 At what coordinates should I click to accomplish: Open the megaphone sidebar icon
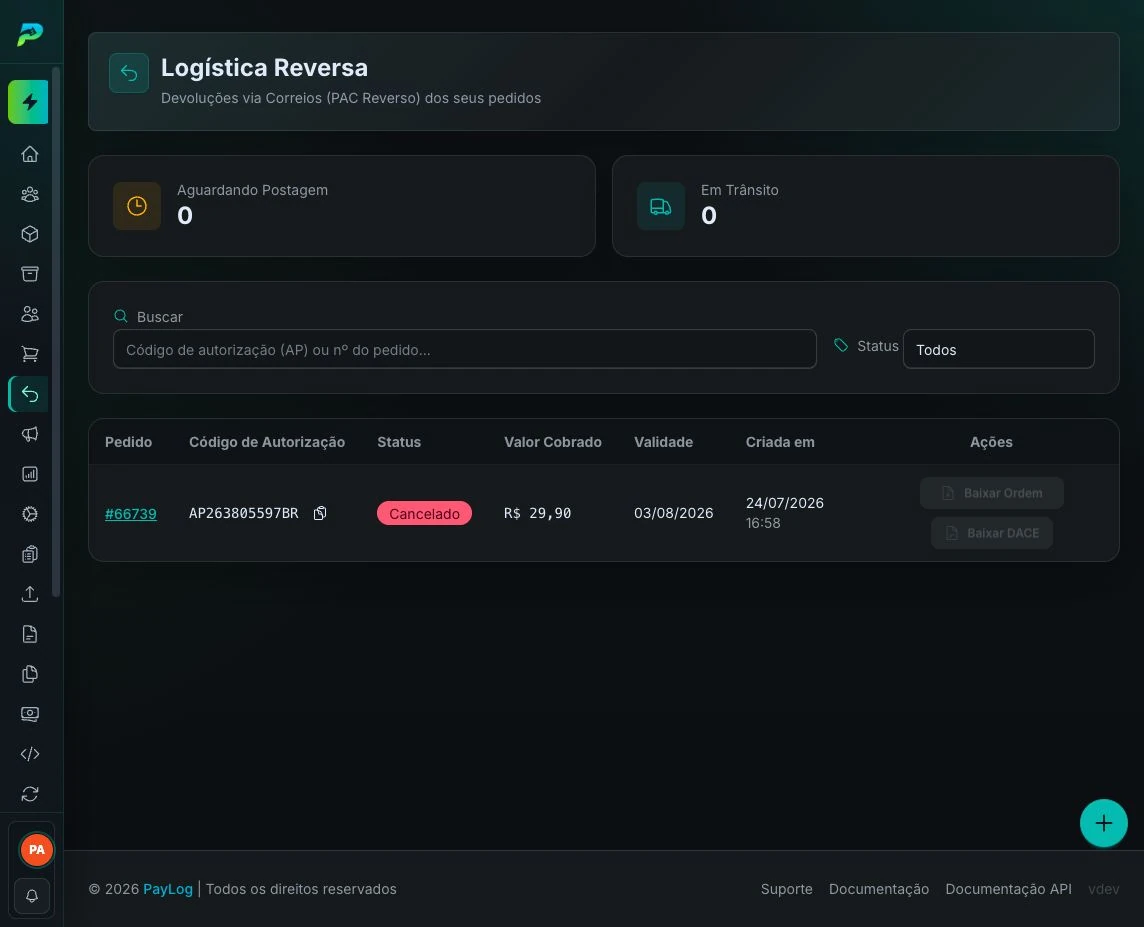tap(30, 434)
